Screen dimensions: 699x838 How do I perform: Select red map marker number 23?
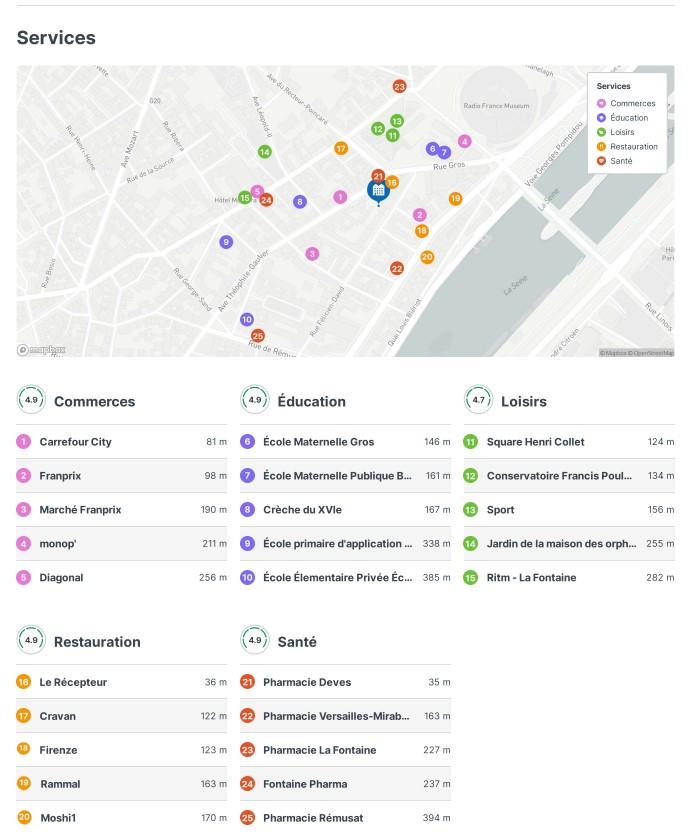coord(399,87)
